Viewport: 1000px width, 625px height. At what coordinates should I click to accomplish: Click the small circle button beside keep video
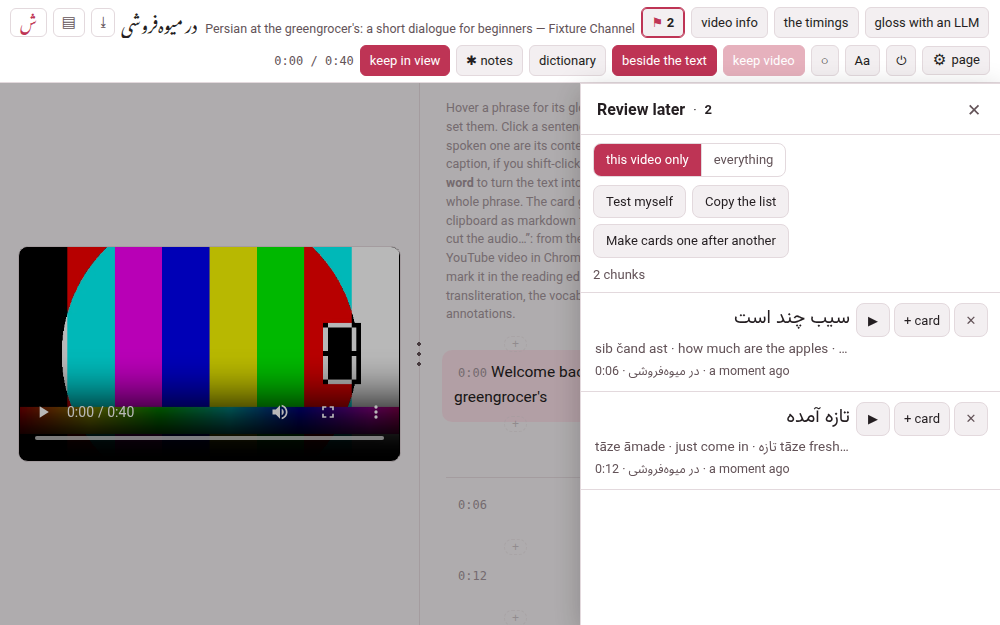click(x=825, y=61)
